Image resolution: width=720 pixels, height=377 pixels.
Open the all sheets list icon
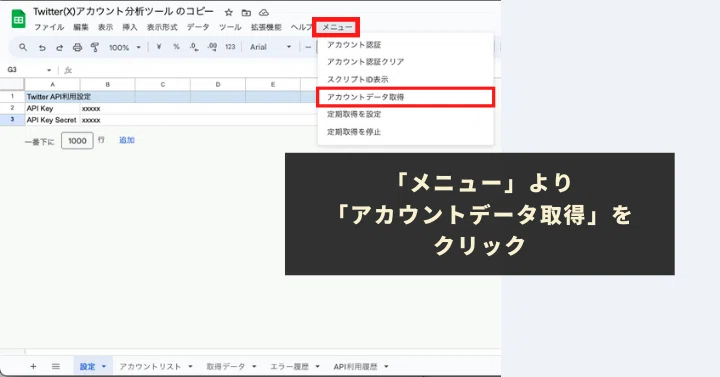tap(56, 366)
